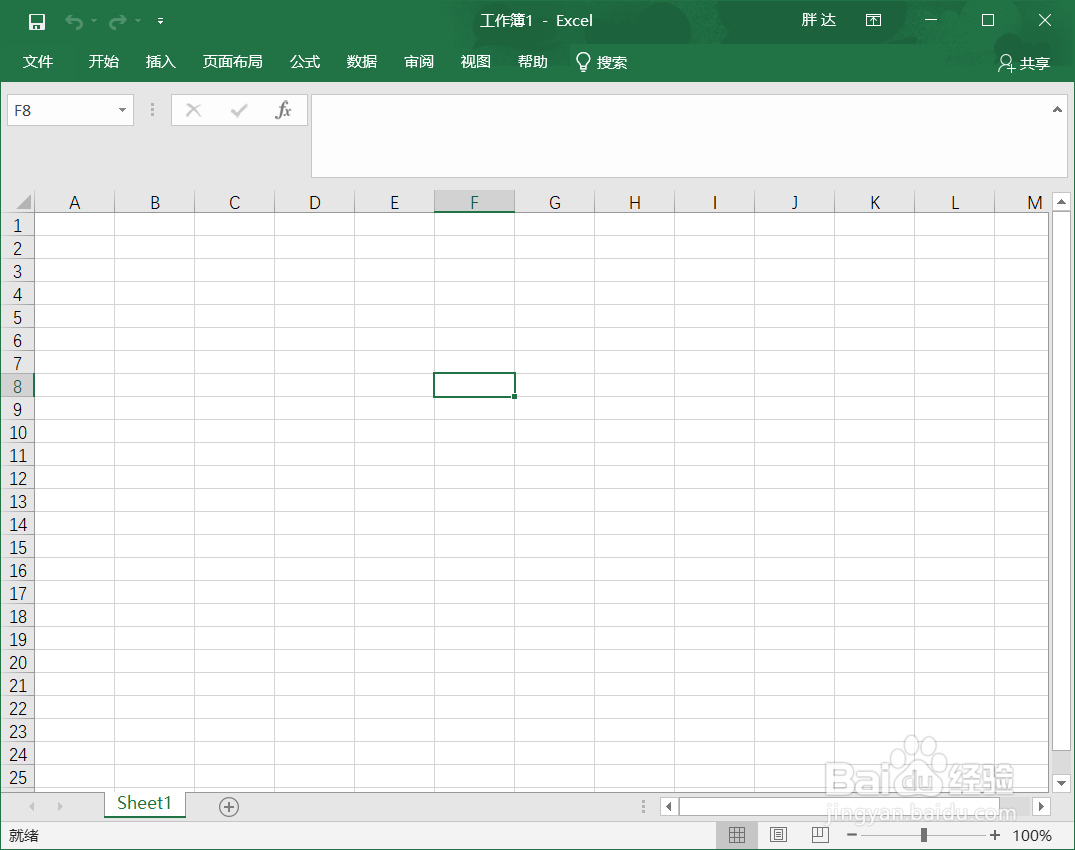Switch to the 开始 ribbon tab
Image resolution: width=1075 pixels, height=850 pixels.
tap(104, 62)
